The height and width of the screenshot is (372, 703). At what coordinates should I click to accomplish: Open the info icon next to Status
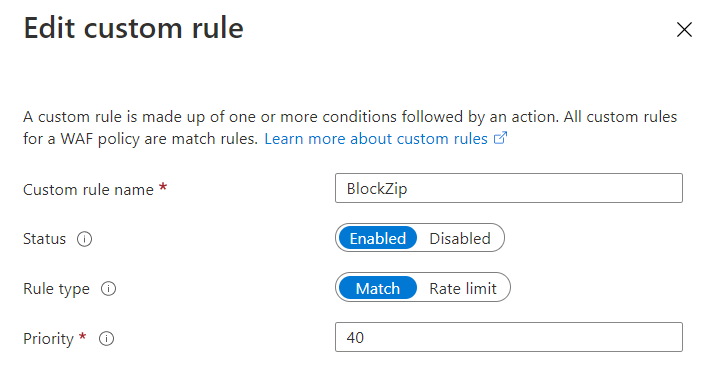[84, 239]
